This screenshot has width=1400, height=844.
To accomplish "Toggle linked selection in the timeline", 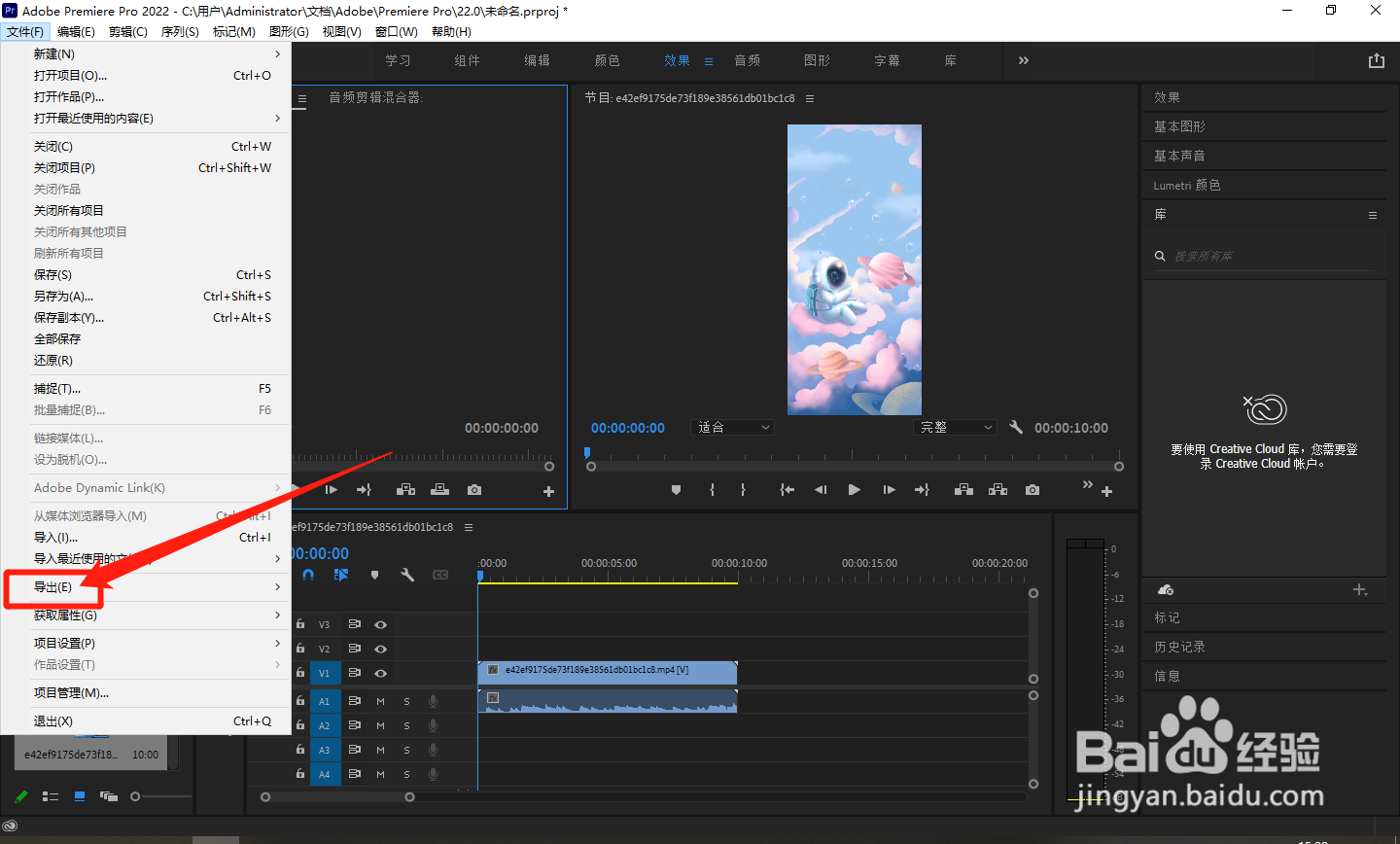I will click(x=341, y=575).
